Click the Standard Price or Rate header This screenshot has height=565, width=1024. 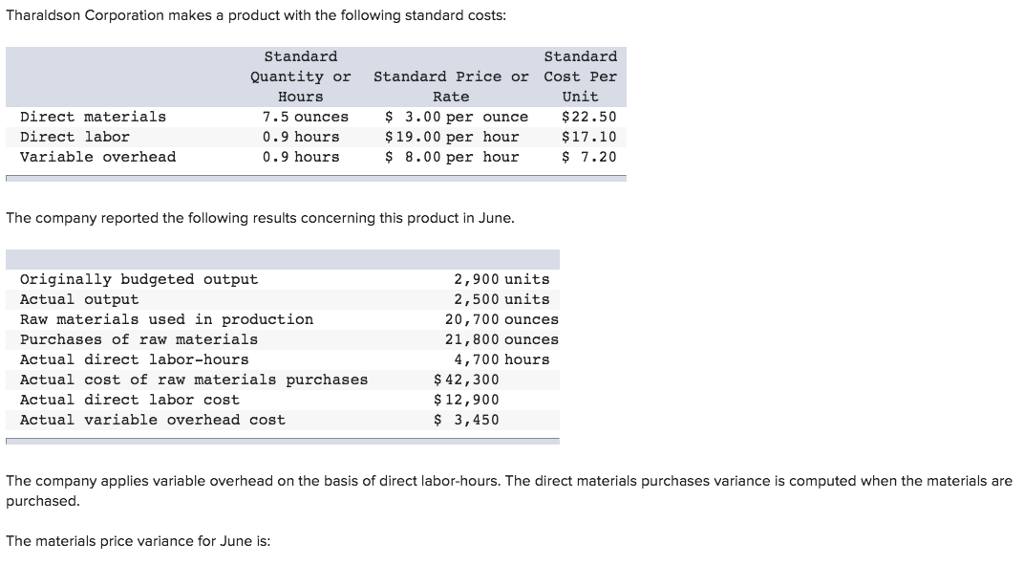(451, 86)
